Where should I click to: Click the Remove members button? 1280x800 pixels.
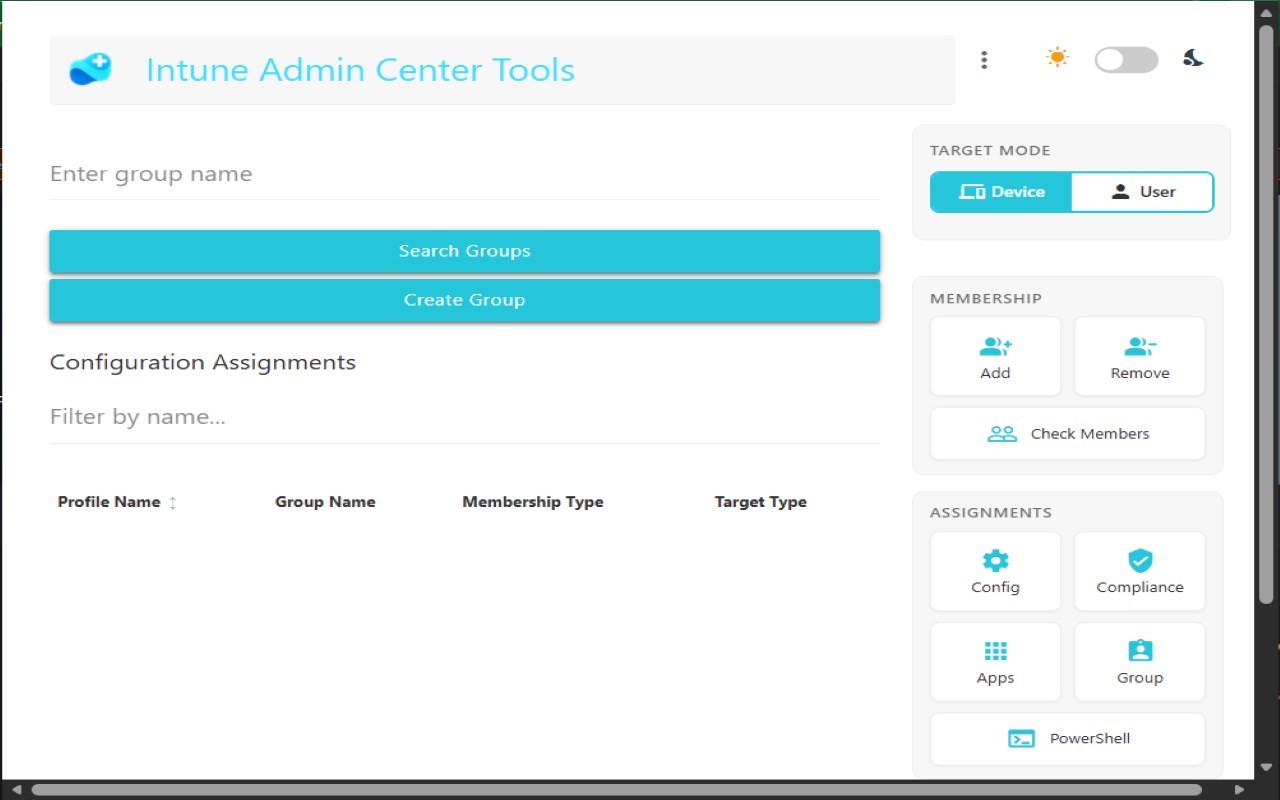click(1140, 357)
